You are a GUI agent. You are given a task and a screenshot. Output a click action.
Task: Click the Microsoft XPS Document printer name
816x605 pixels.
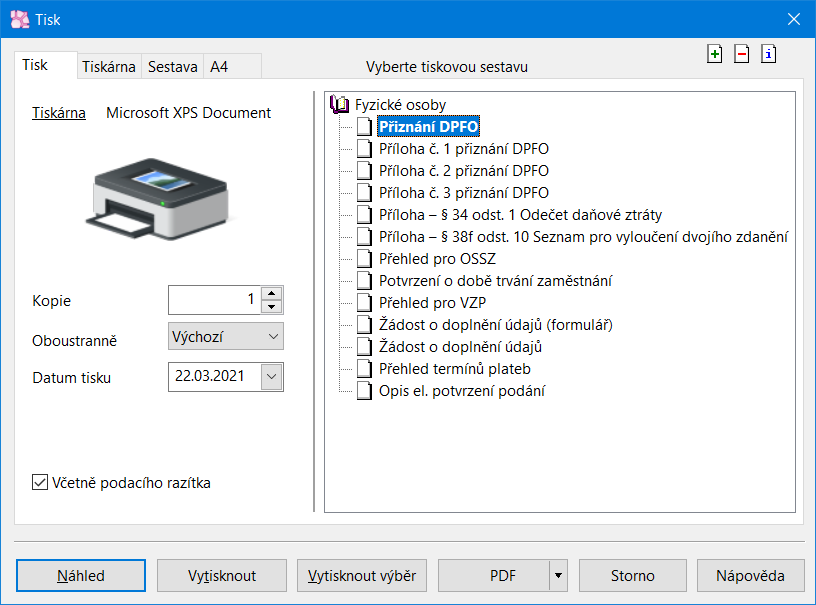tap(188, 112)
